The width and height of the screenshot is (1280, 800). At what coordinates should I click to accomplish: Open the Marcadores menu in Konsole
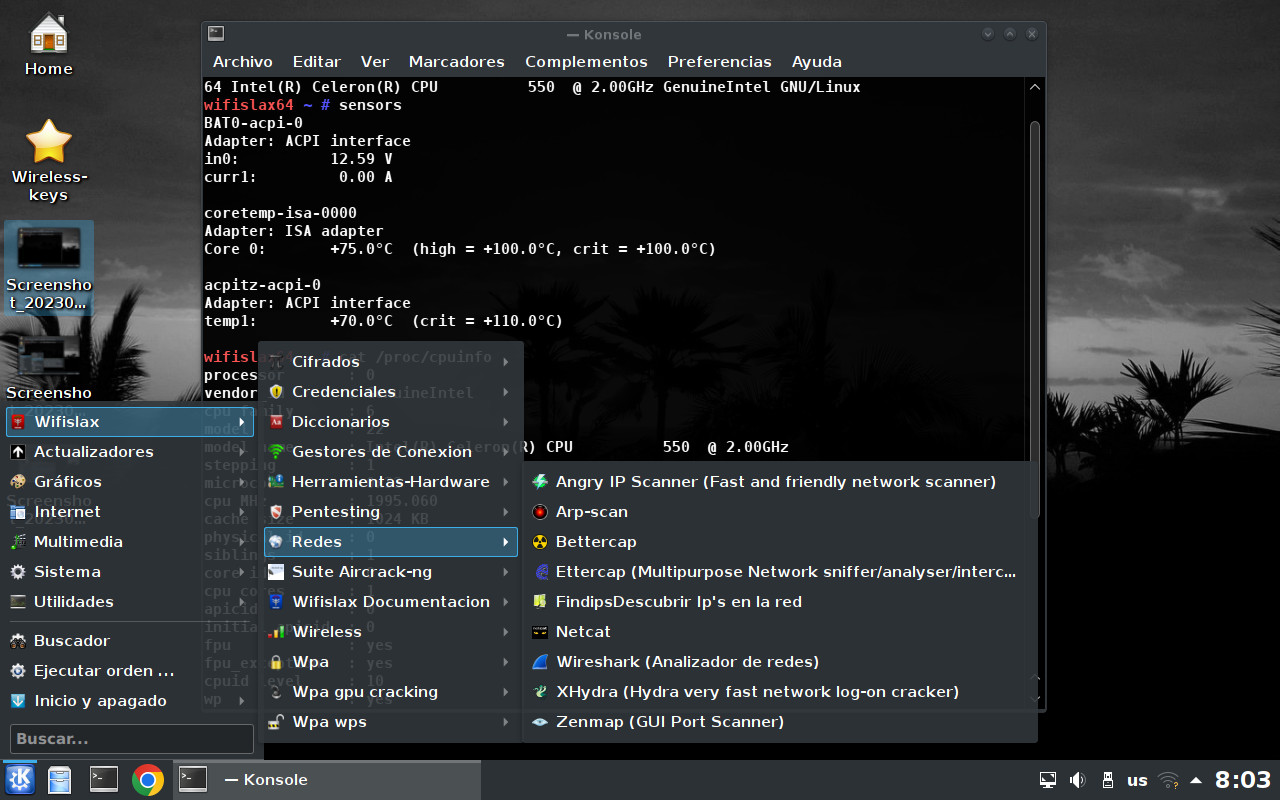(457, 62)
